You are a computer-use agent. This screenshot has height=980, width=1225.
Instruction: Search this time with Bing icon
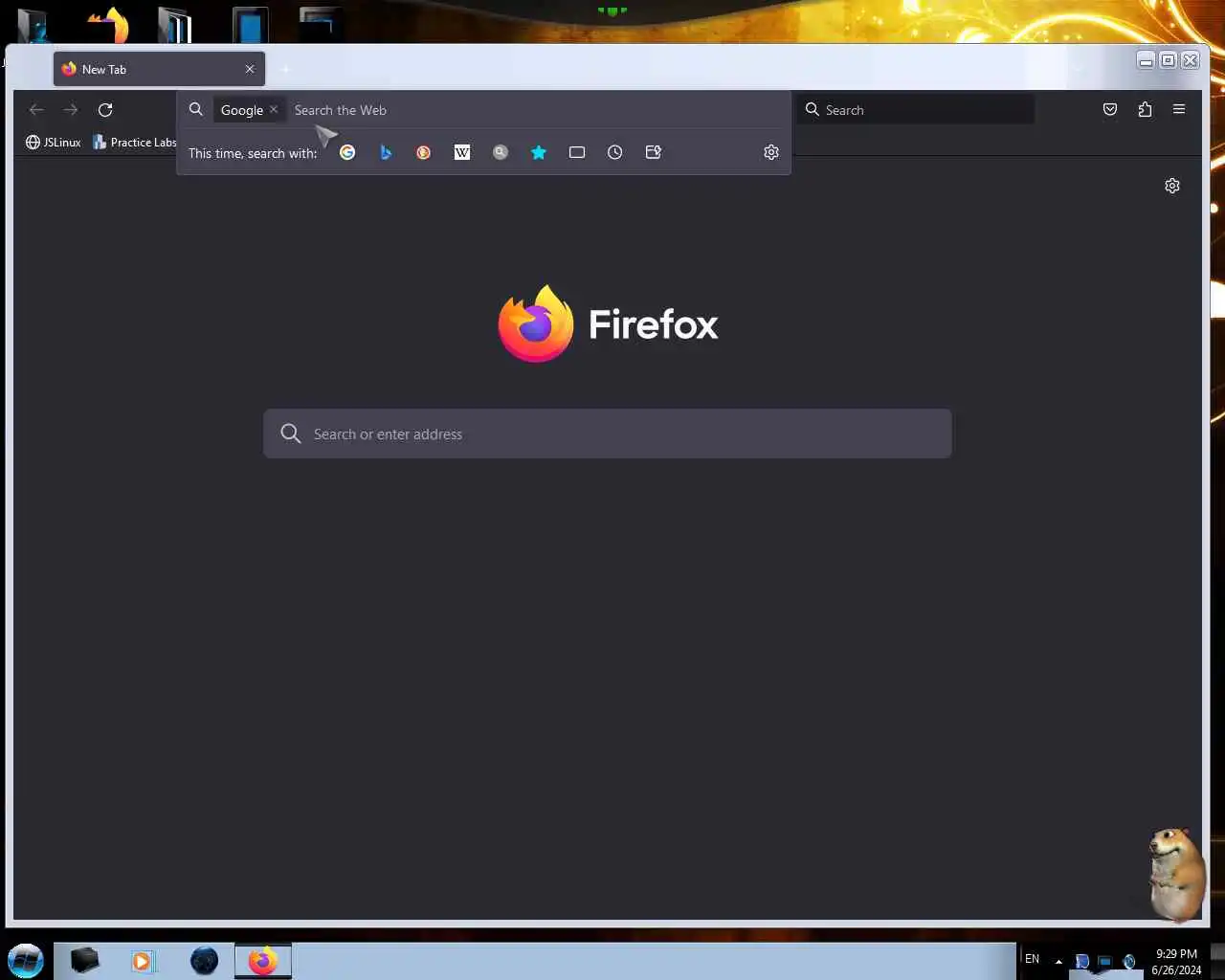386,152
